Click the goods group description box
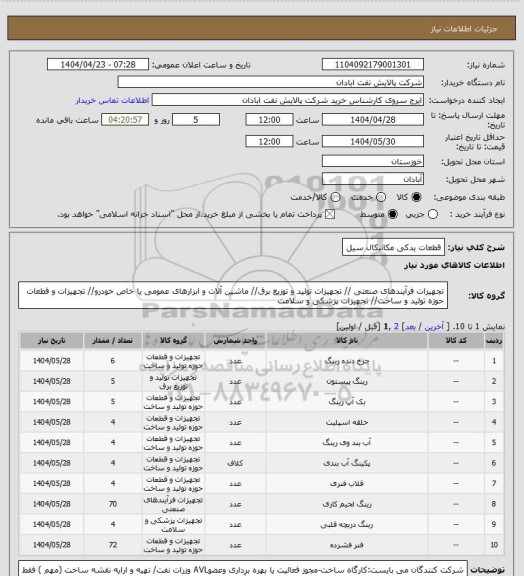524x576 pixels. coord(233,296)
